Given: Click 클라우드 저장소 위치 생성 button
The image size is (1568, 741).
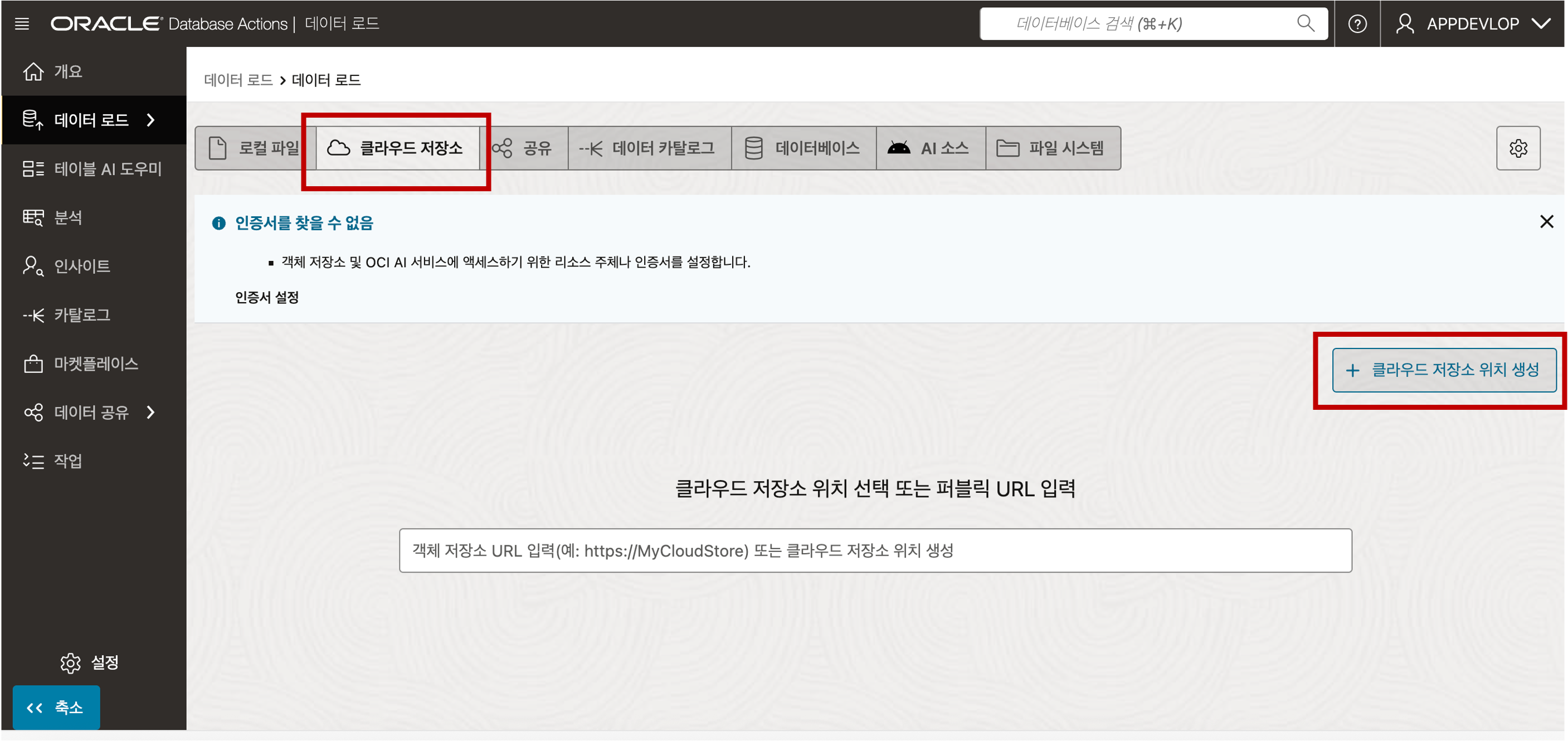Looking at the screenshot, I should click(1444, 370).
